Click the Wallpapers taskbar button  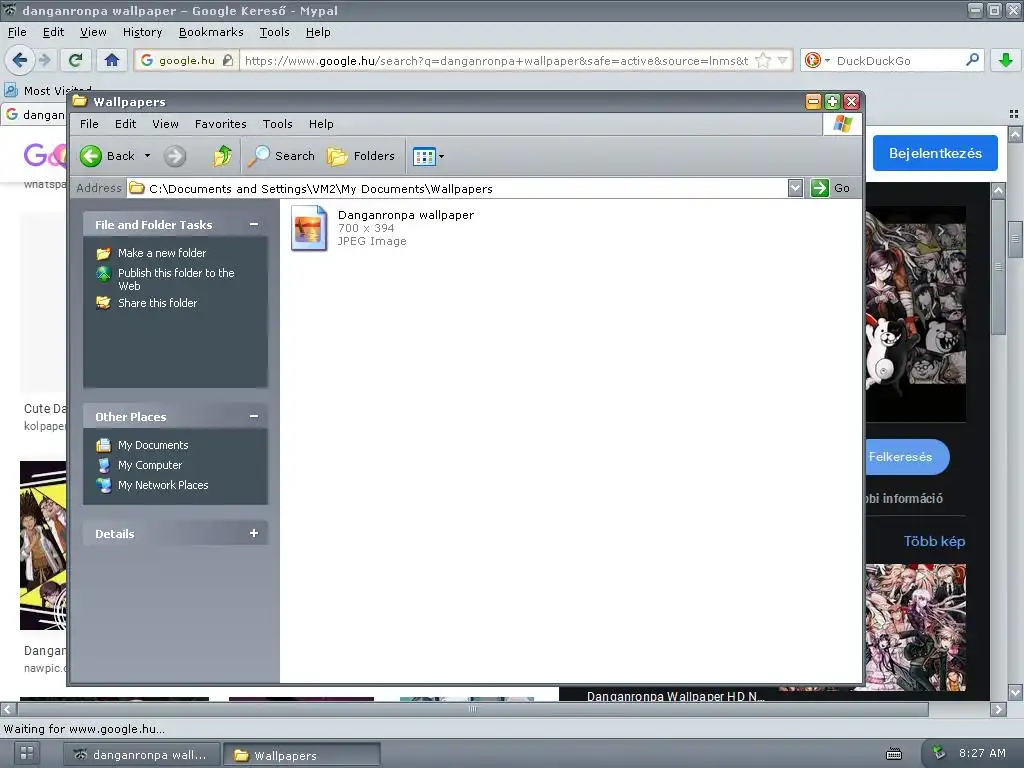[302, 756]
